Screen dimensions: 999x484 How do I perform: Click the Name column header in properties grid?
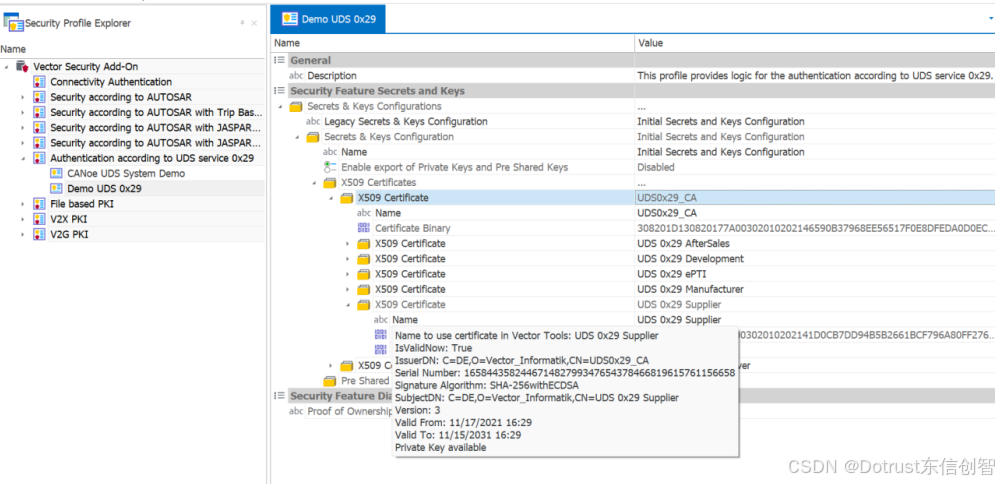[x=452, y=43]
